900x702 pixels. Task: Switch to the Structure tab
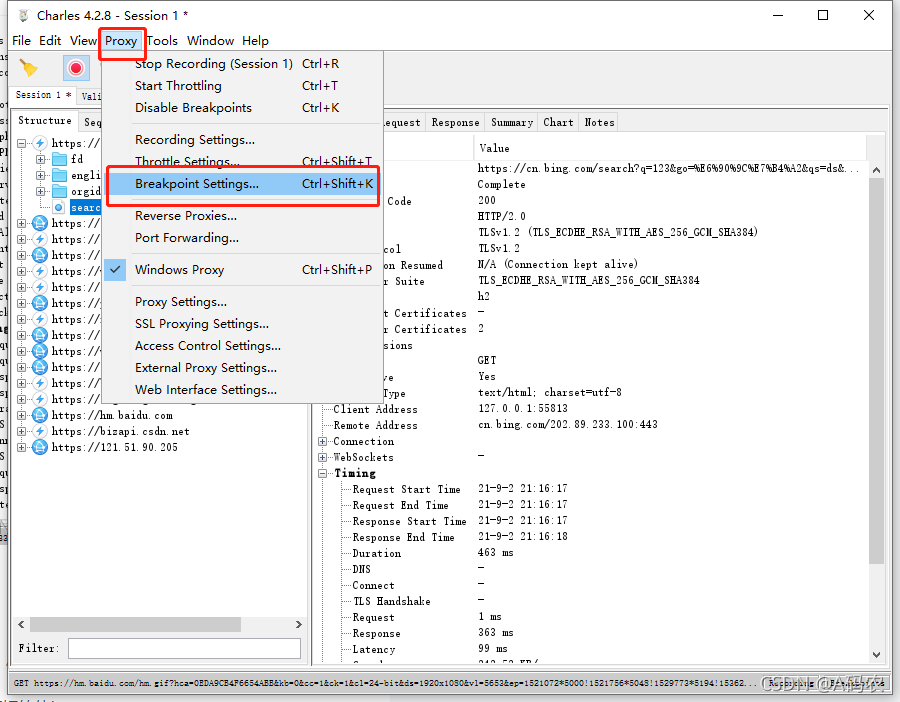pos(45,121)
